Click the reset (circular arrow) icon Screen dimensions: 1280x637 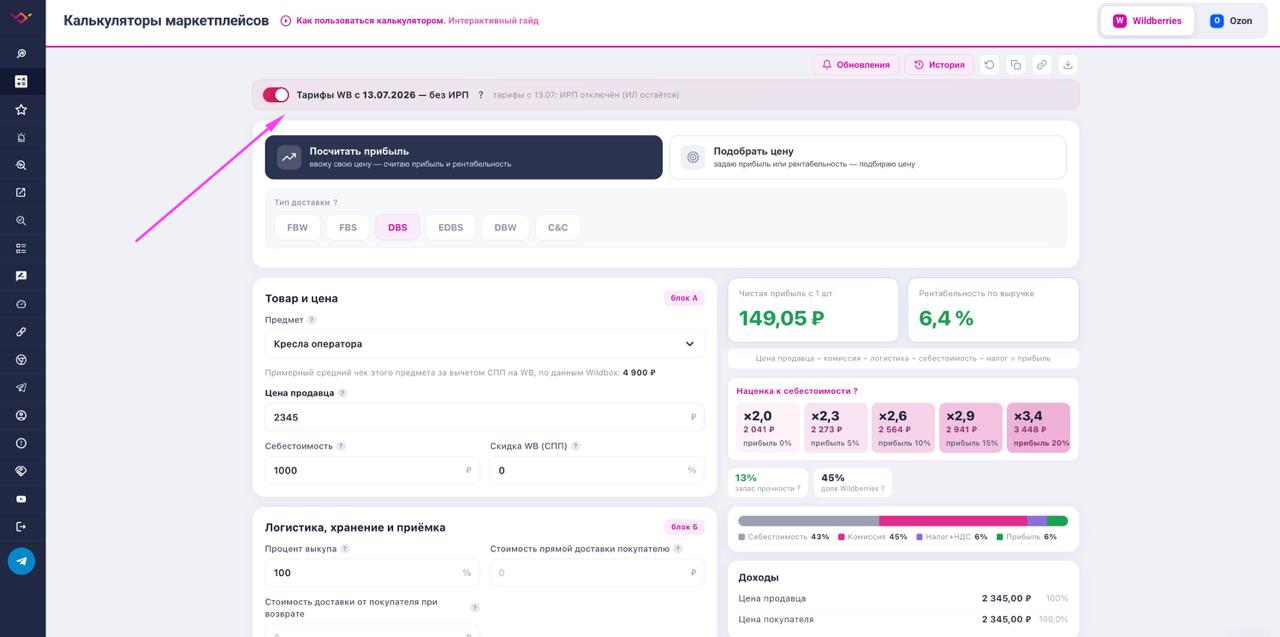coord(989,65)
